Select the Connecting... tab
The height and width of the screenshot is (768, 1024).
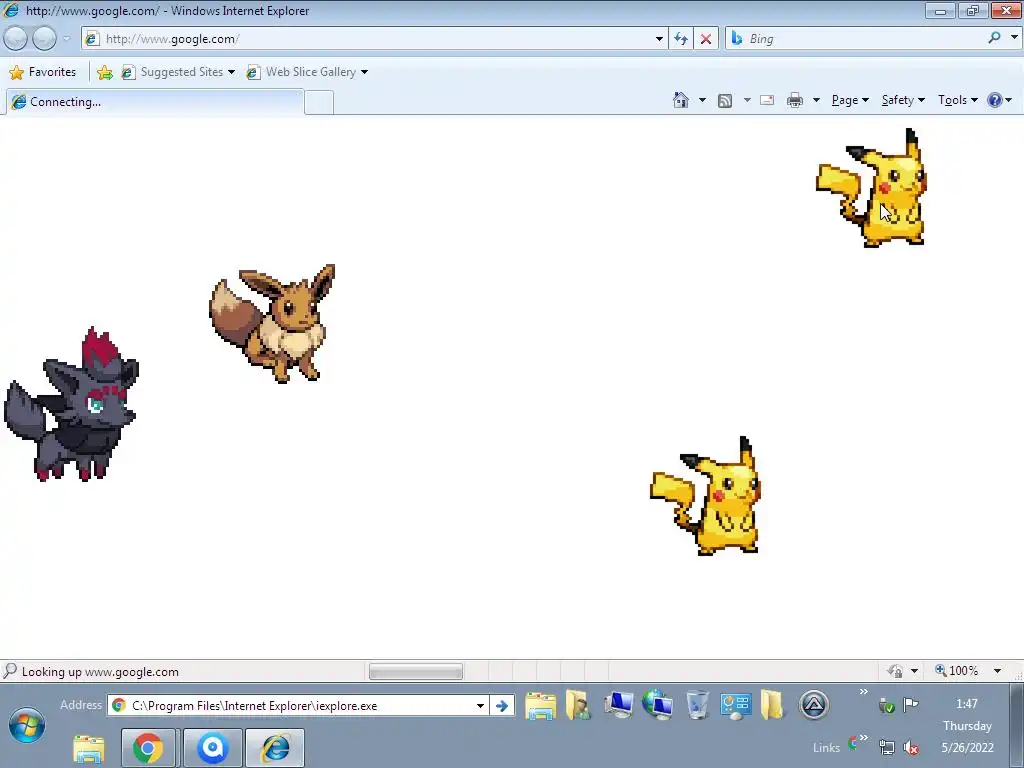click(155, 102)
